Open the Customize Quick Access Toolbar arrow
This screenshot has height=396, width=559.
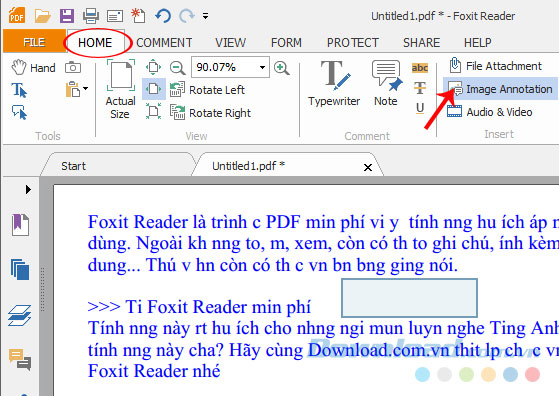[x=205, y=16]
